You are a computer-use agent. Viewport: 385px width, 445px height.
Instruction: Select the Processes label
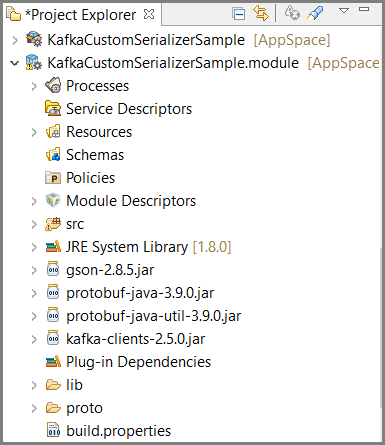pos(97,86)
